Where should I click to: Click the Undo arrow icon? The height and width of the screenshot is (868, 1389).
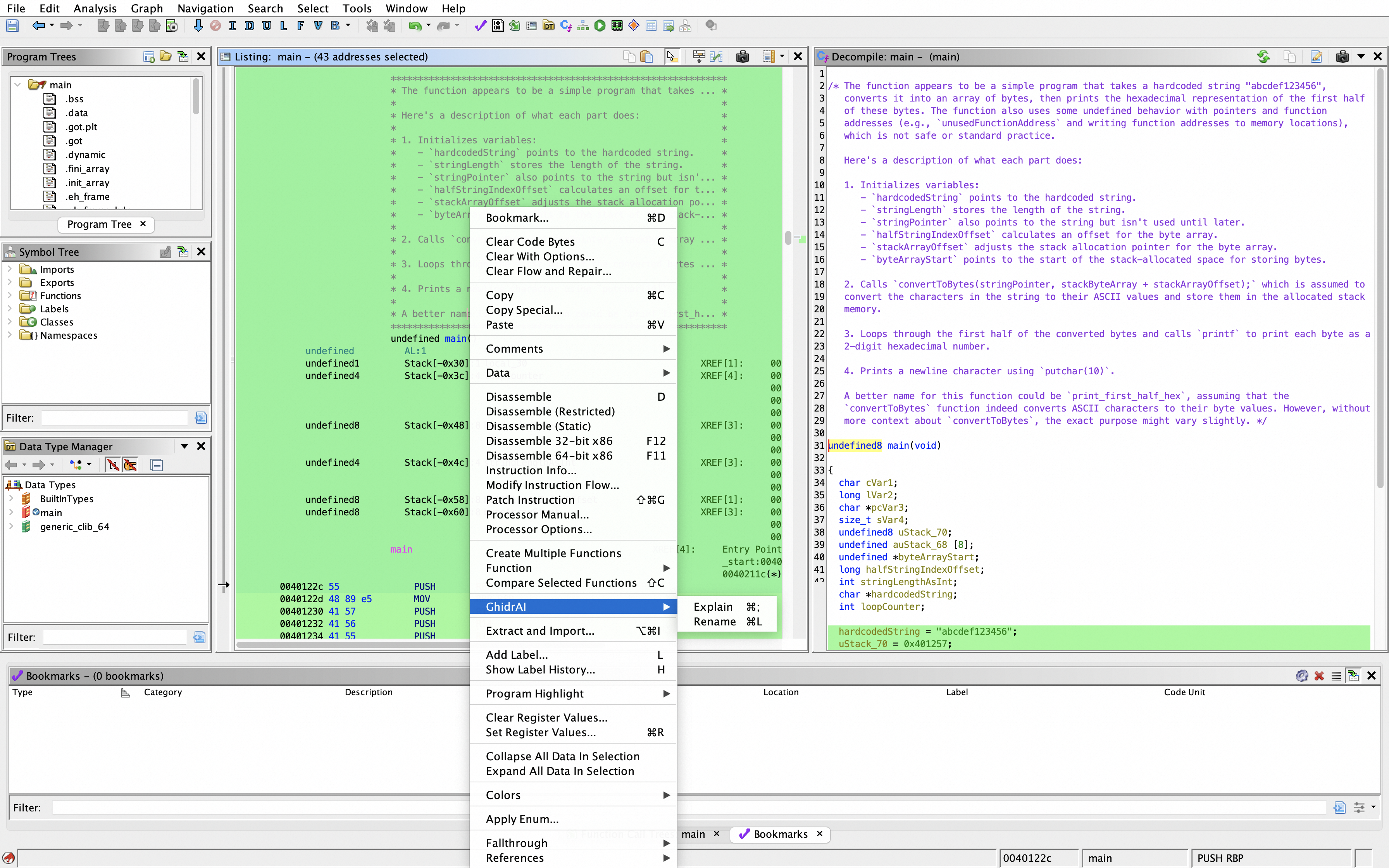click(x=414, y=26)
